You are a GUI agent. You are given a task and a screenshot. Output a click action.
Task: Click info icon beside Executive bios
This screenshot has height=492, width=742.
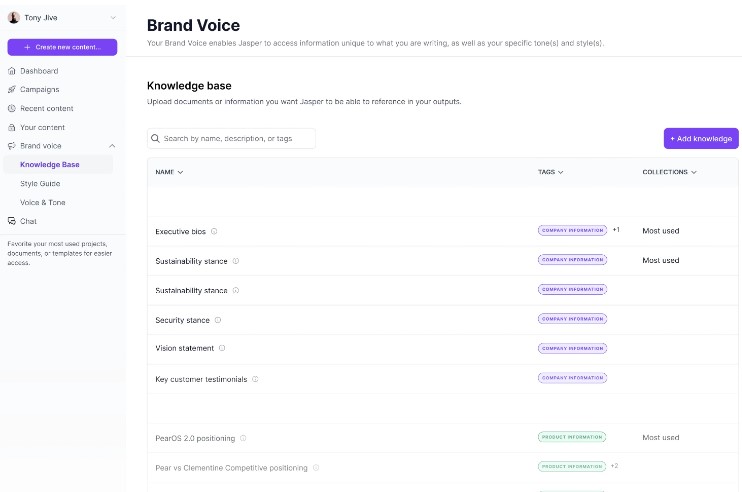click(x=214, y=231)
